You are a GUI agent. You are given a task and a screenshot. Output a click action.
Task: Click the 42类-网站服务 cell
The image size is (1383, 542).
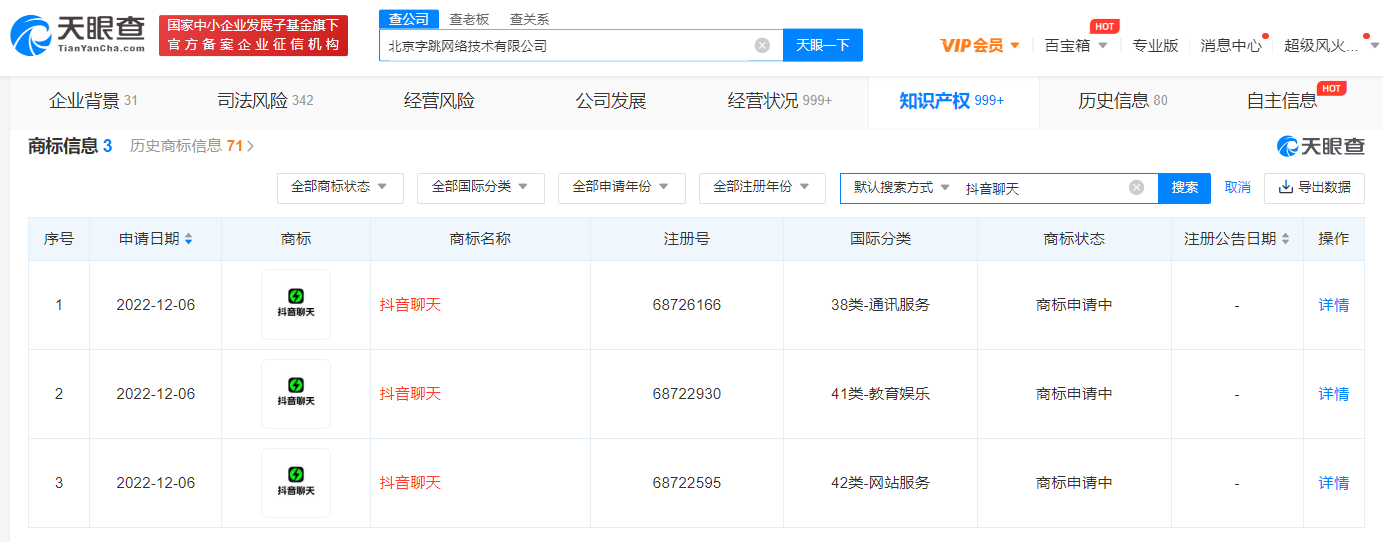880,483
